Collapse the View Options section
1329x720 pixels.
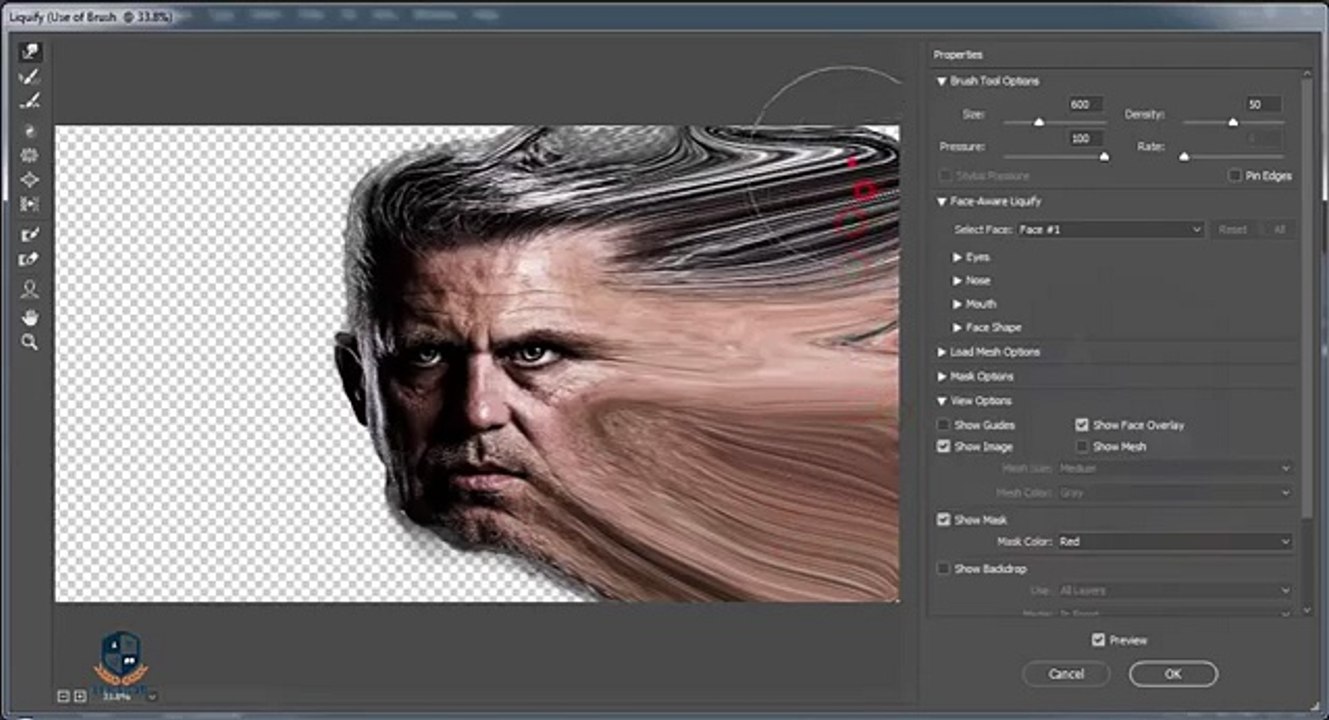[942, 401]
